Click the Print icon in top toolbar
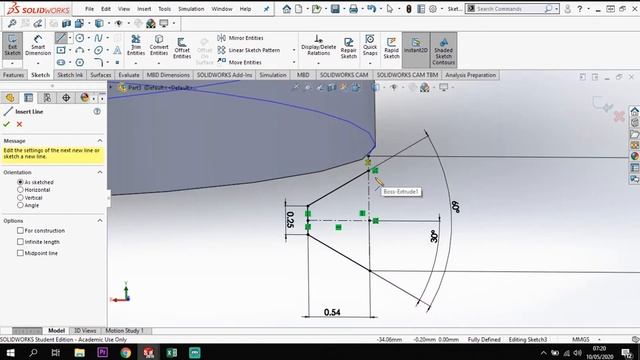This screenshot has width=640, height=360. pos(353,9)
